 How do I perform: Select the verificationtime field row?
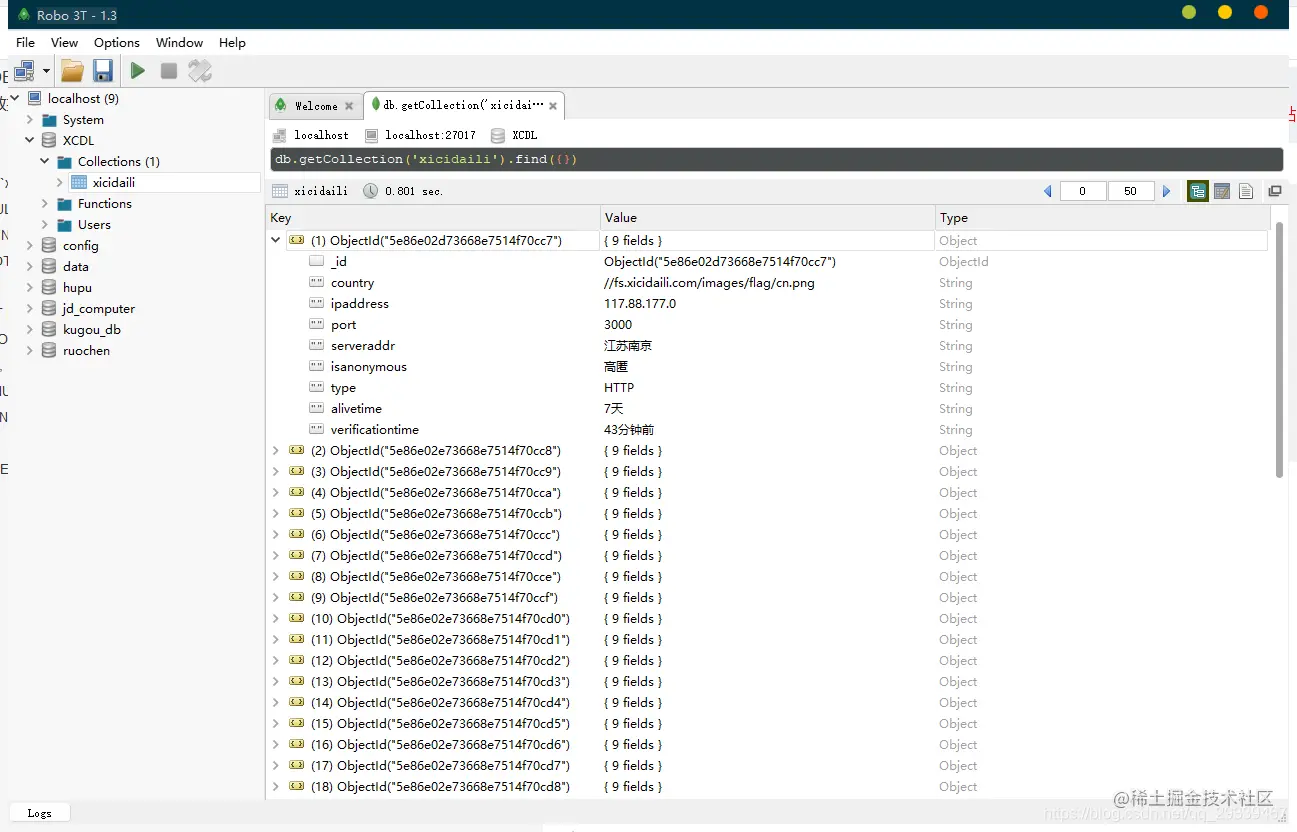[x=768, y=429]
